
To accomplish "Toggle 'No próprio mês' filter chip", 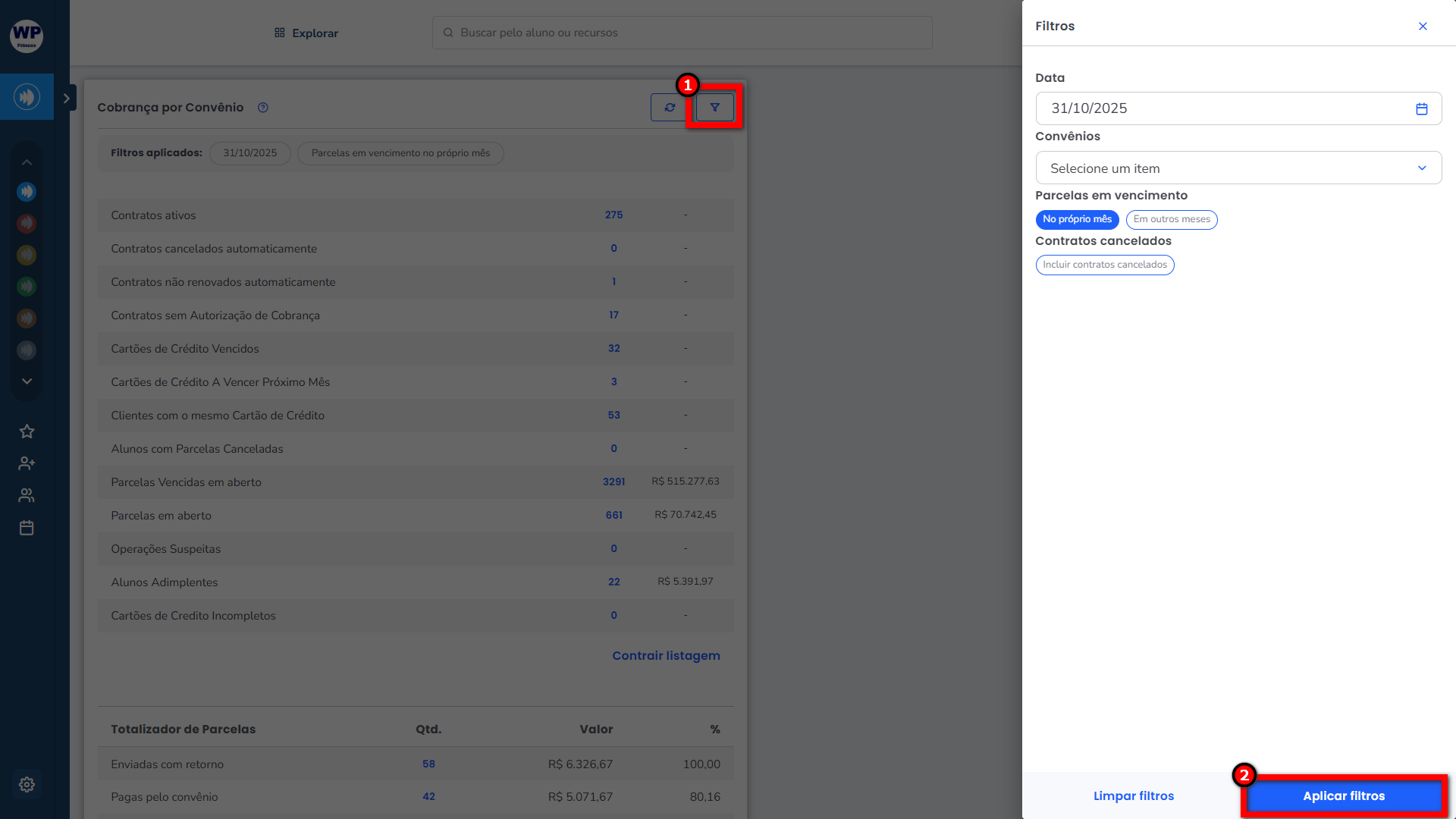I will click(1077, 219).
